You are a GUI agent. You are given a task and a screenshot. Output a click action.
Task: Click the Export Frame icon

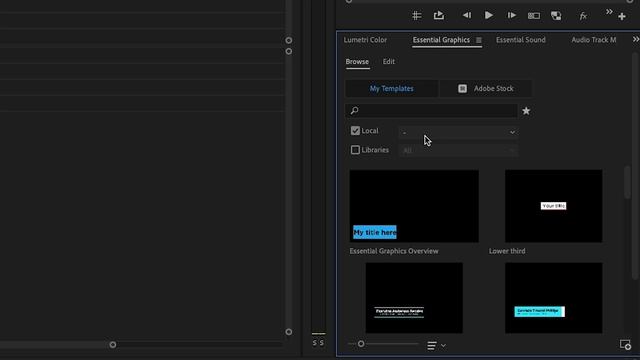439,16
